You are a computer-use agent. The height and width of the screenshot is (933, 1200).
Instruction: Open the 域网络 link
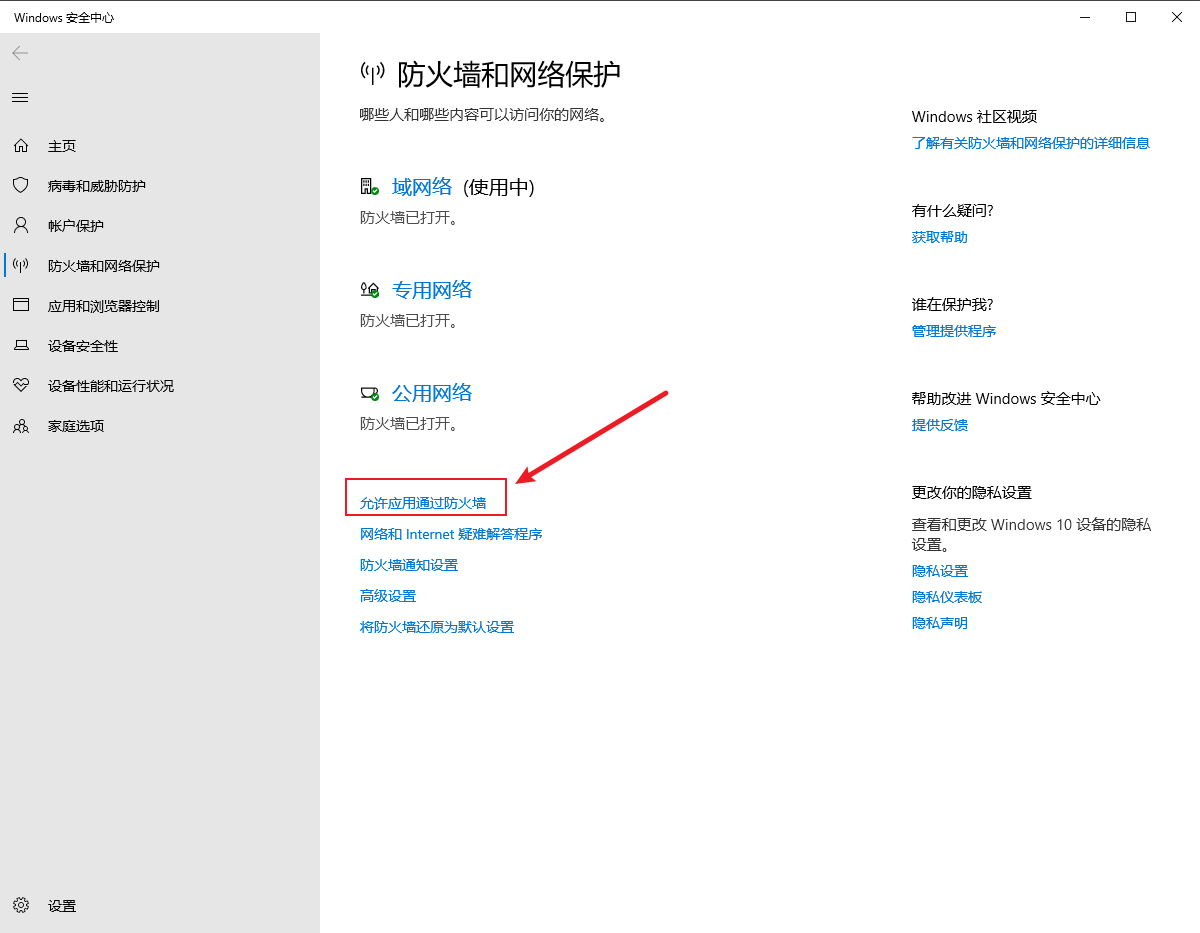point(422,187)
